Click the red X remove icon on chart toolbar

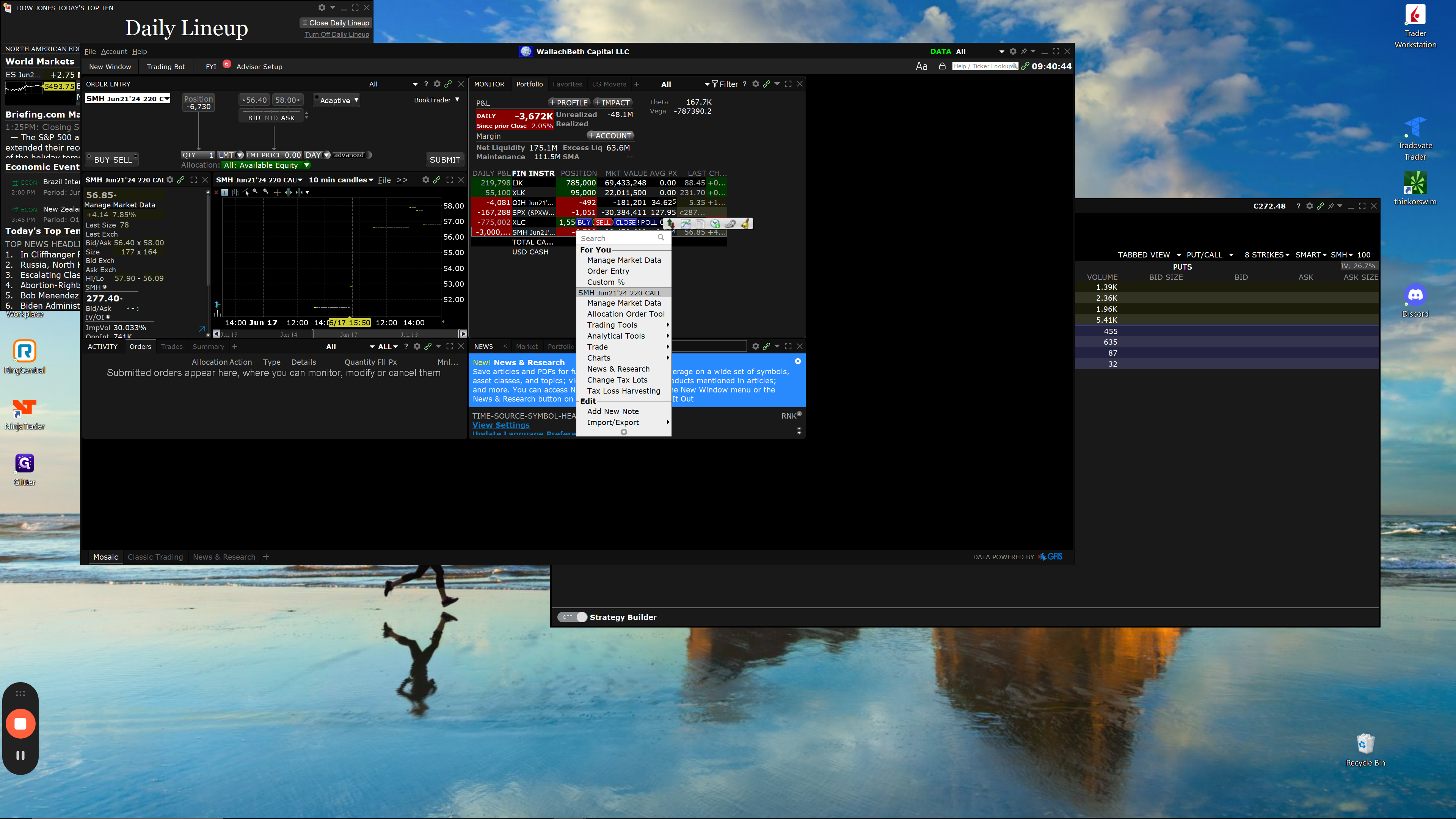pos(216,192)
